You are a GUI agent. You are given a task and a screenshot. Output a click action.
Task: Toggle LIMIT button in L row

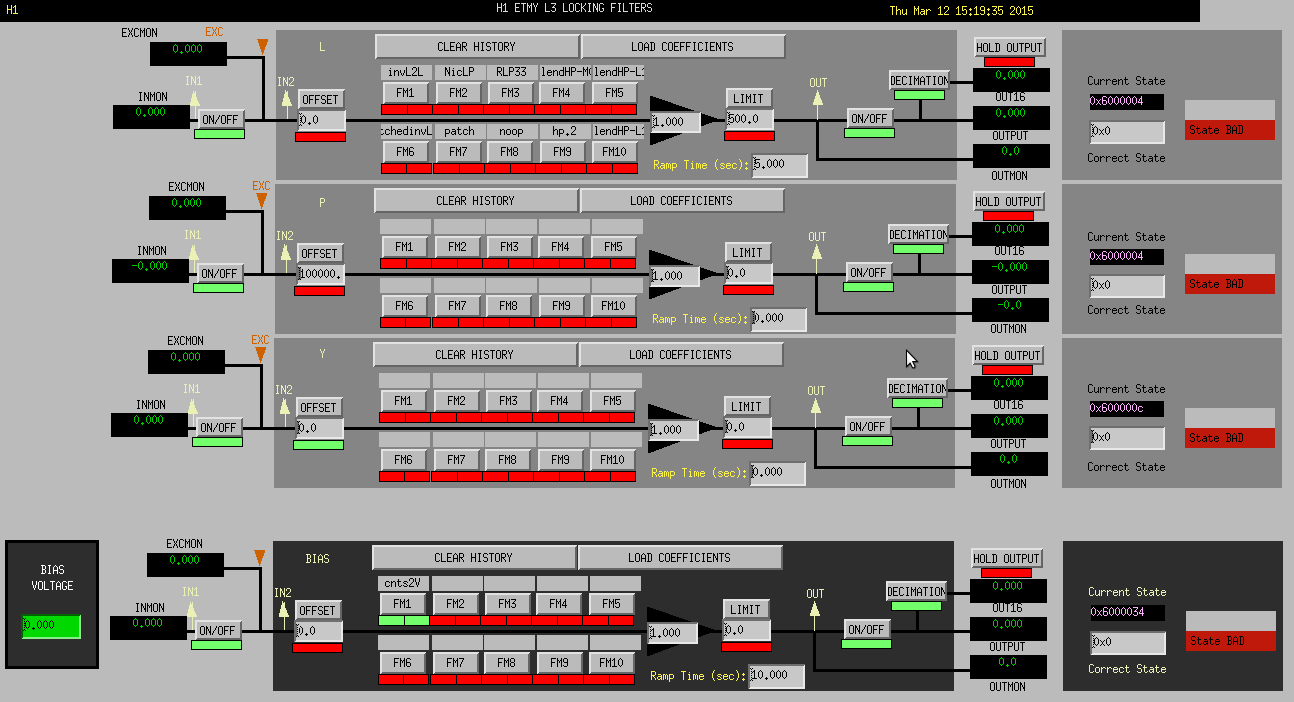(750, 98)
